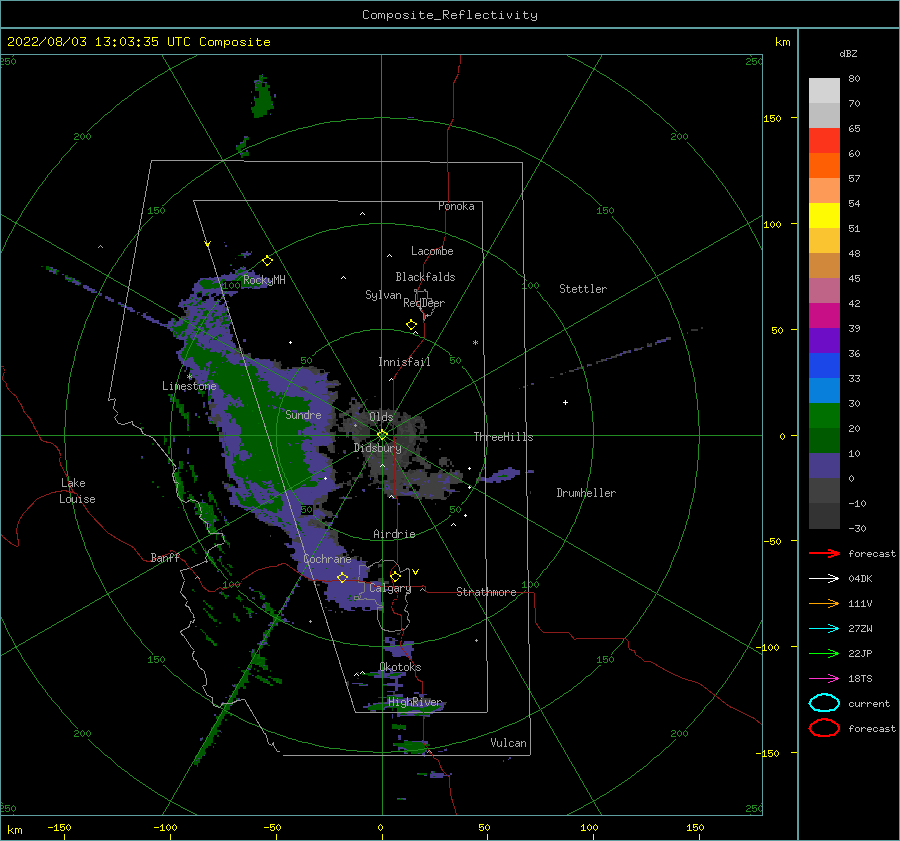The width and height of the screenshot is (900, 841).
Task: Click the yellow diamond marker below Cochrane
Action: (x=342, y=578)
